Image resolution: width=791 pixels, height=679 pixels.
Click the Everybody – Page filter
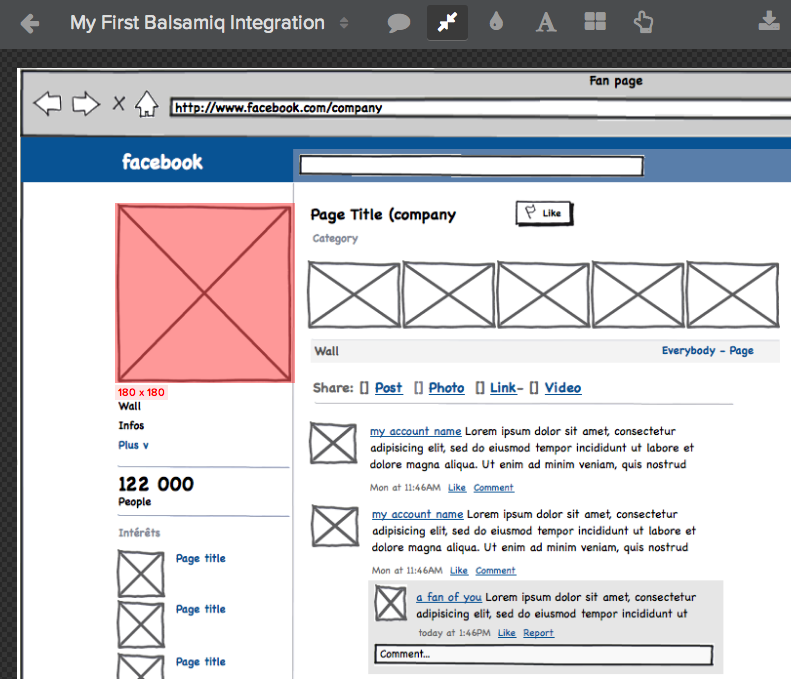click(x=708, y=351)
